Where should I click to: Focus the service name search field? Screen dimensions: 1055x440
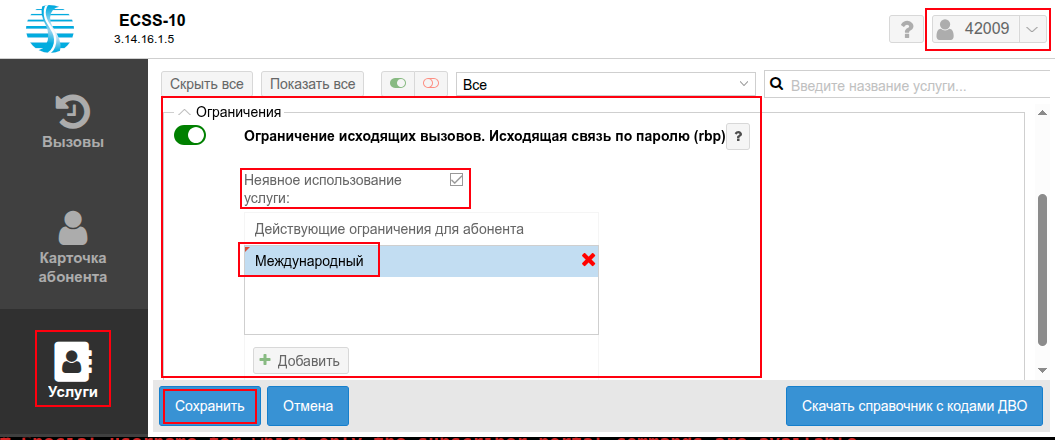pyautogui.click(x=912, y=85)
